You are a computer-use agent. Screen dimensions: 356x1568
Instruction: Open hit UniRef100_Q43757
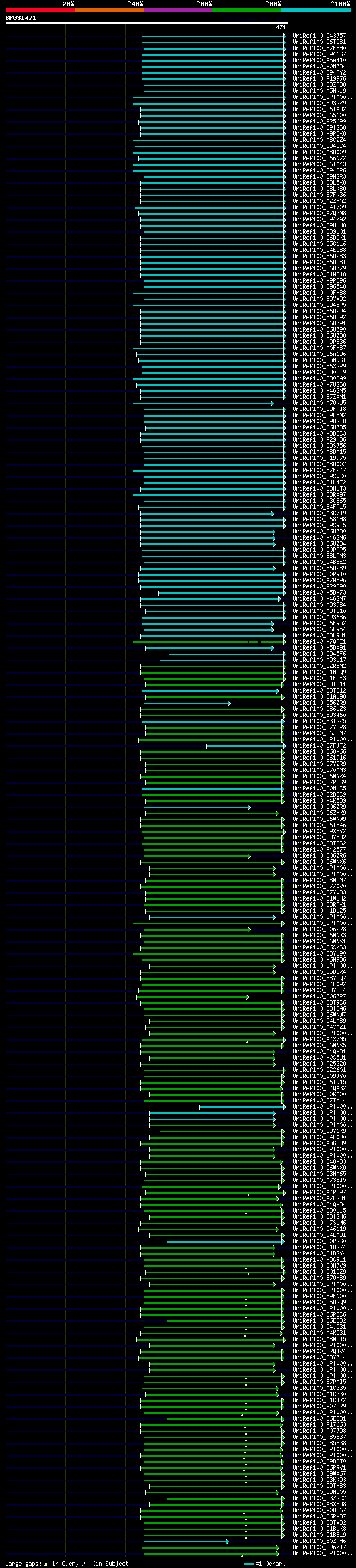pos(319,36)
